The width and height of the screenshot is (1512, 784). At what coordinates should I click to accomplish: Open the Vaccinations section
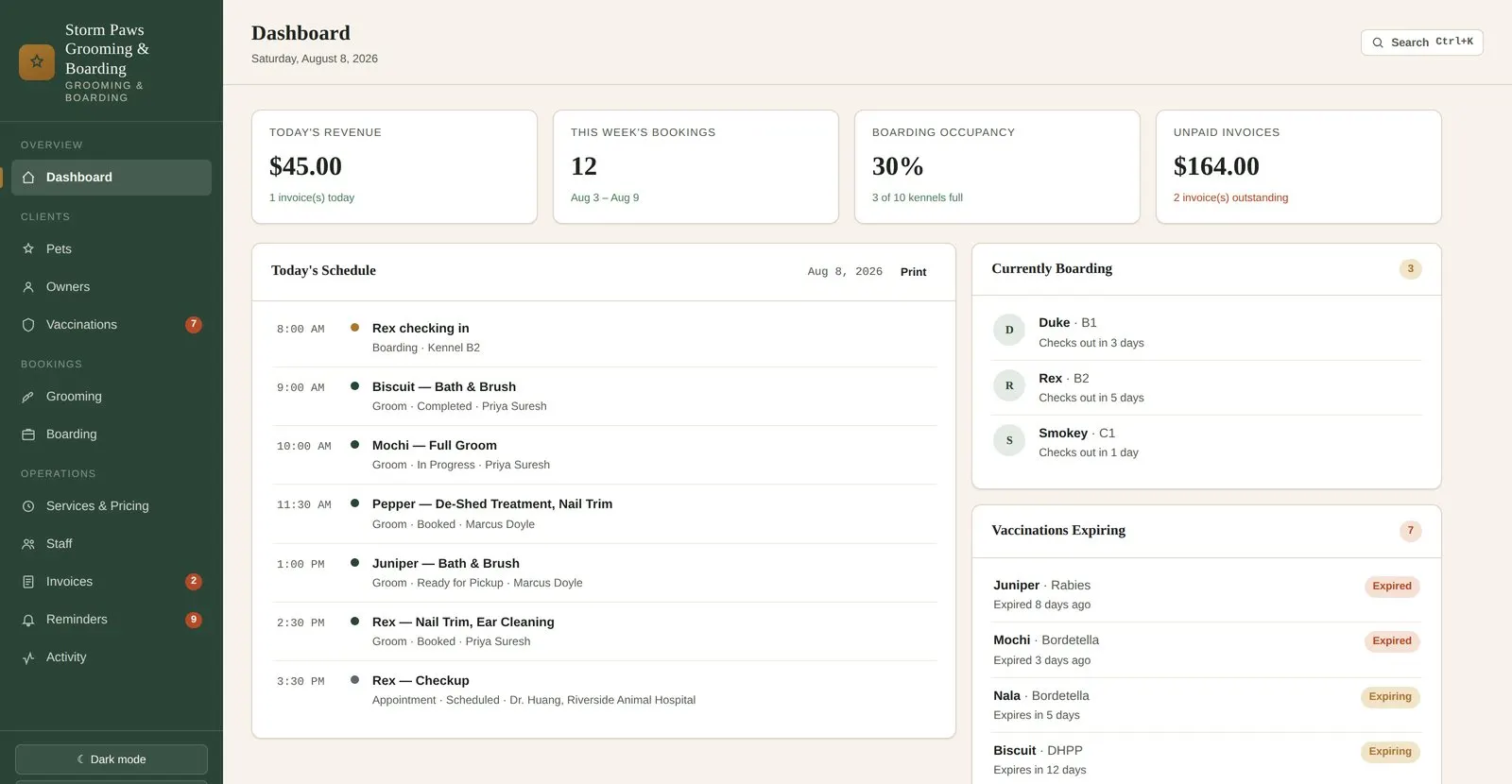pos(112,325)
